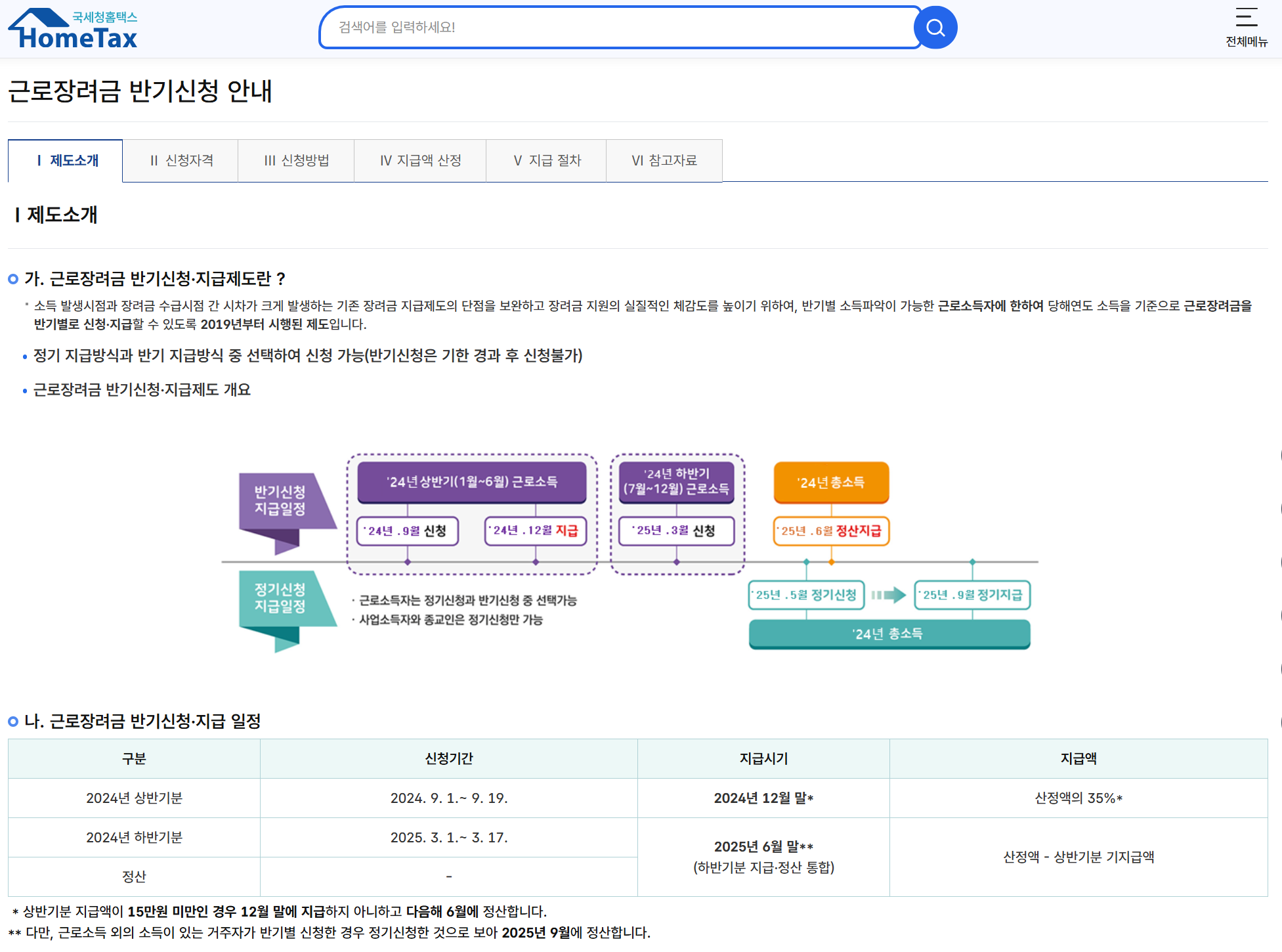Click the Ⅰ 제도소개 section heading
The width and height of the screenshot is (1282, 952).
pyautogui.click(x=56, y=215)
